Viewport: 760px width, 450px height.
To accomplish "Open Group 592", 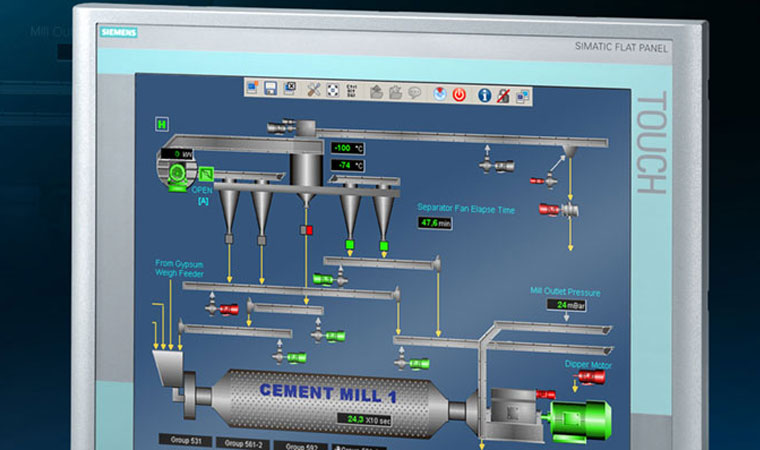I will click(x=301, y=446).
